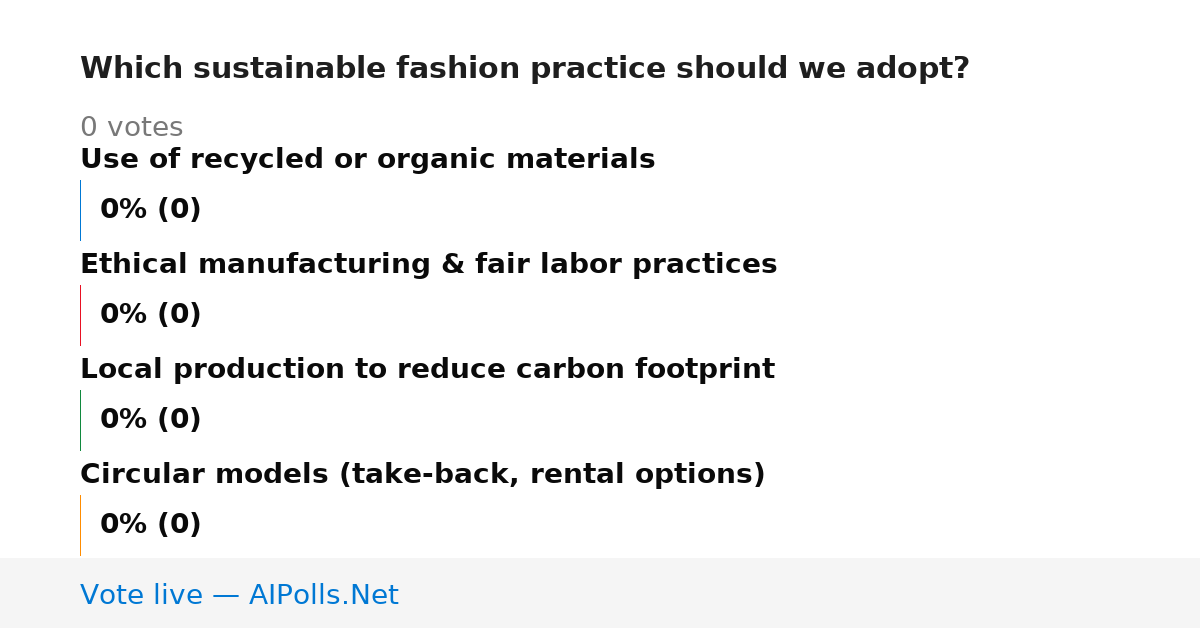
Task: Click the red result bar for ethical manufacturing
Action: coord(80,315)
